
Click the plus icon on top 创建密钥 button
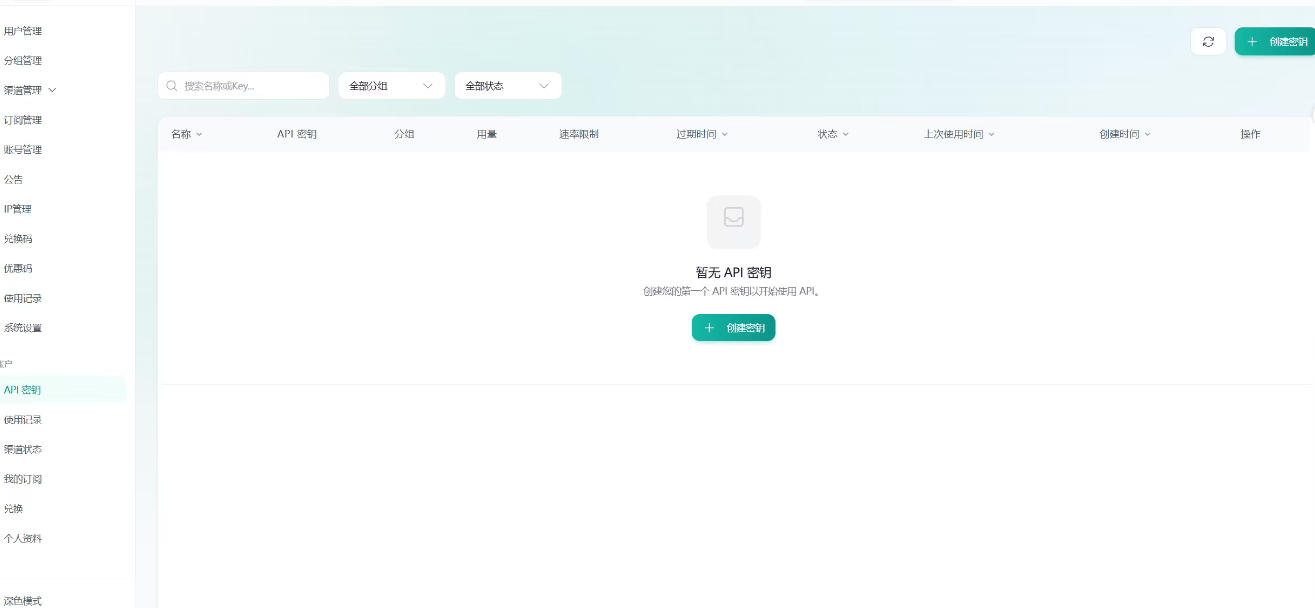[x=1252, y=41]
